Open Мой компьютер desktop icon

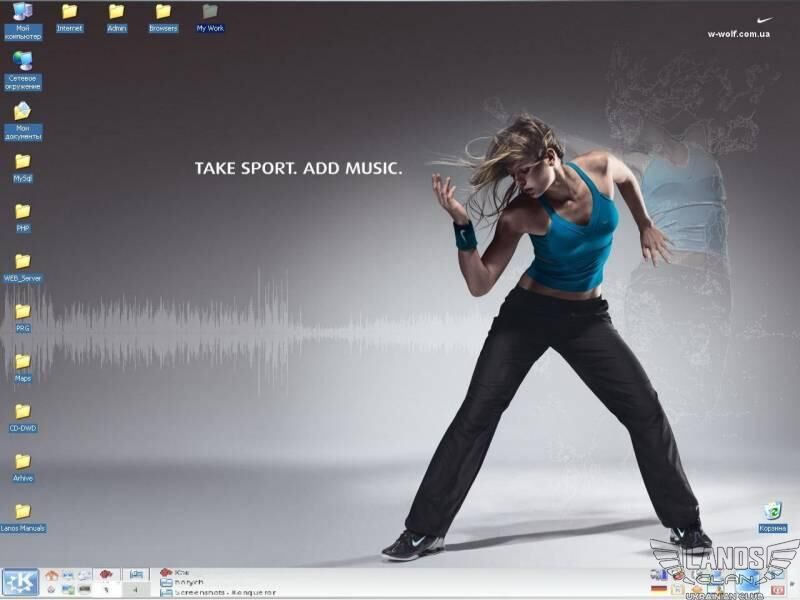22,12
